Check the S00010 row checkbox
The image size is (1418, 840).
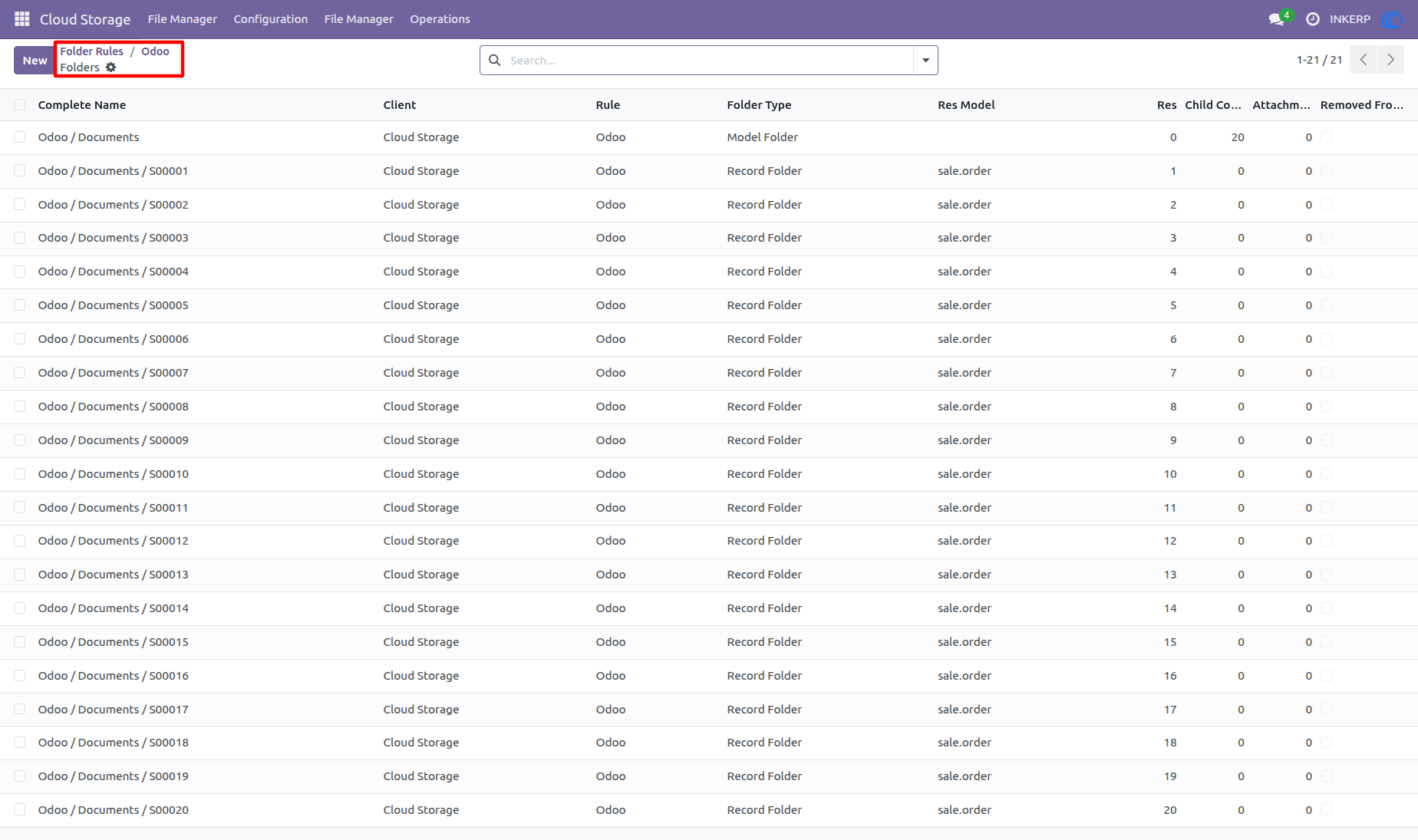pos(20,474)
